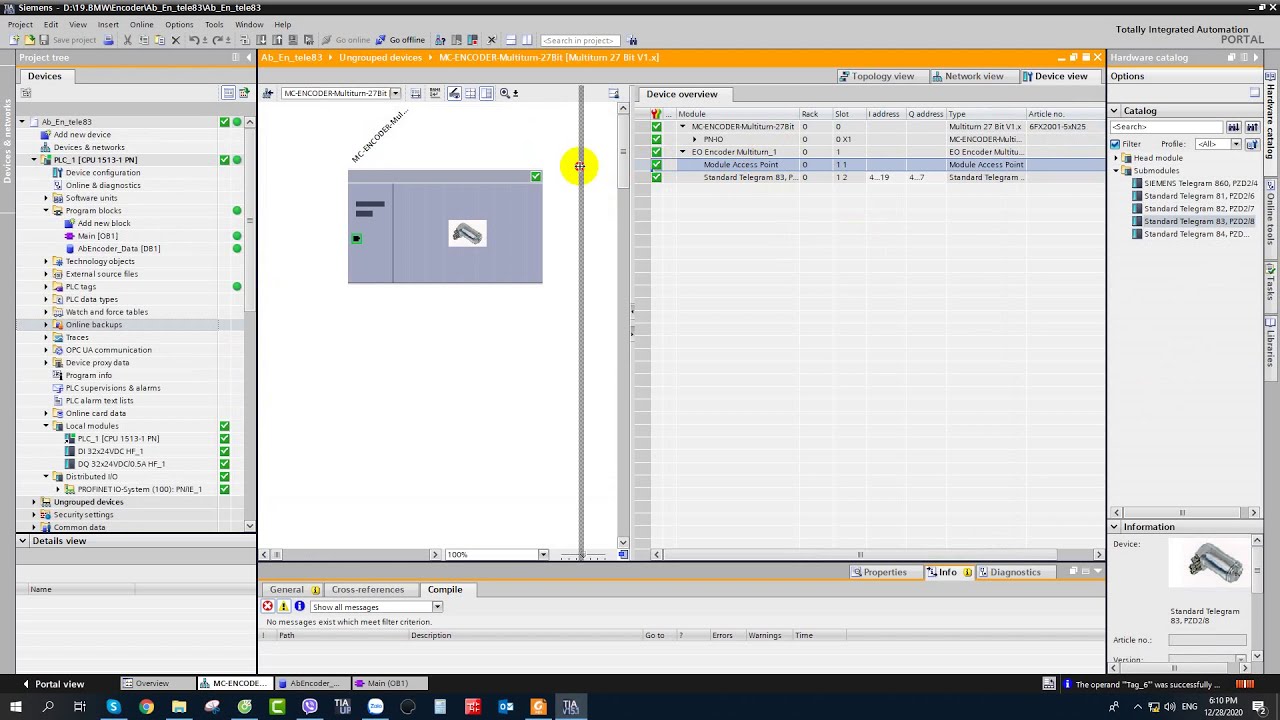Select AbEncoder_Data [DB1] in the tree
1280x720 pixels.
[118, 249]
